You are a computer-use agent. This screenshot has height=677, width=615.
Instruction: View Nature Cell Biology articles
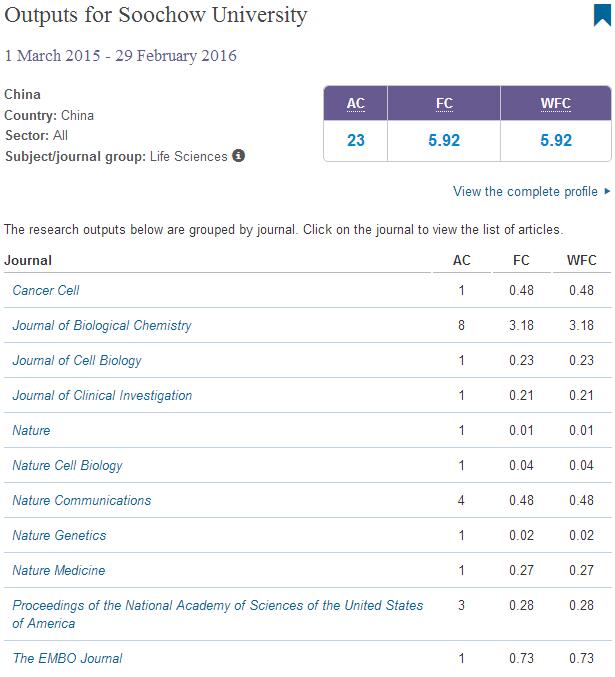coord(67,465)
